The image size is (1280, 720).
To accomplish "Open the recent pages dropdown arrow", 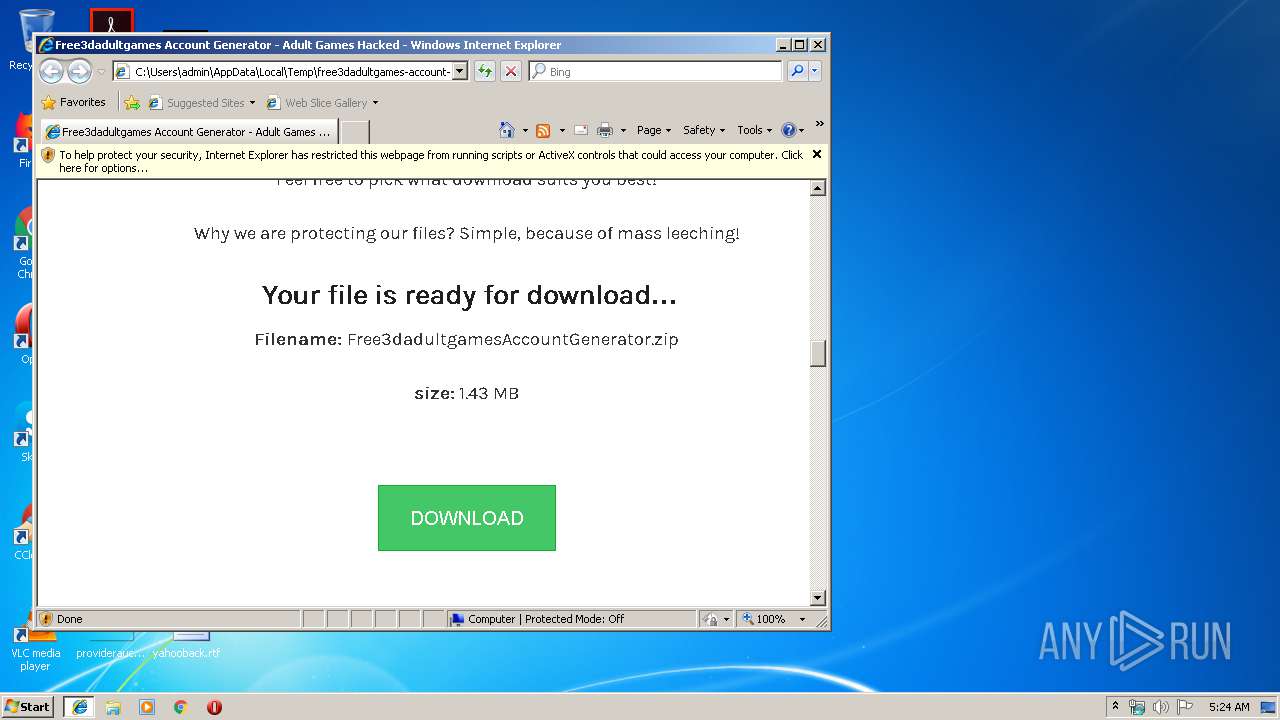I will (101, 72).
